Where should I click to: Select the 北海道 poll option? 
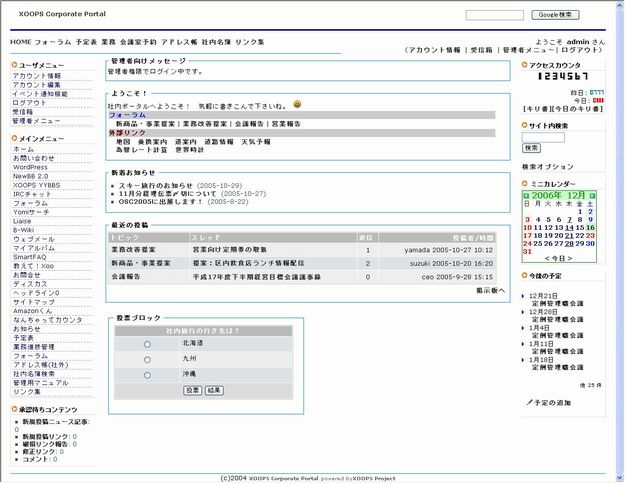(148, 344)
